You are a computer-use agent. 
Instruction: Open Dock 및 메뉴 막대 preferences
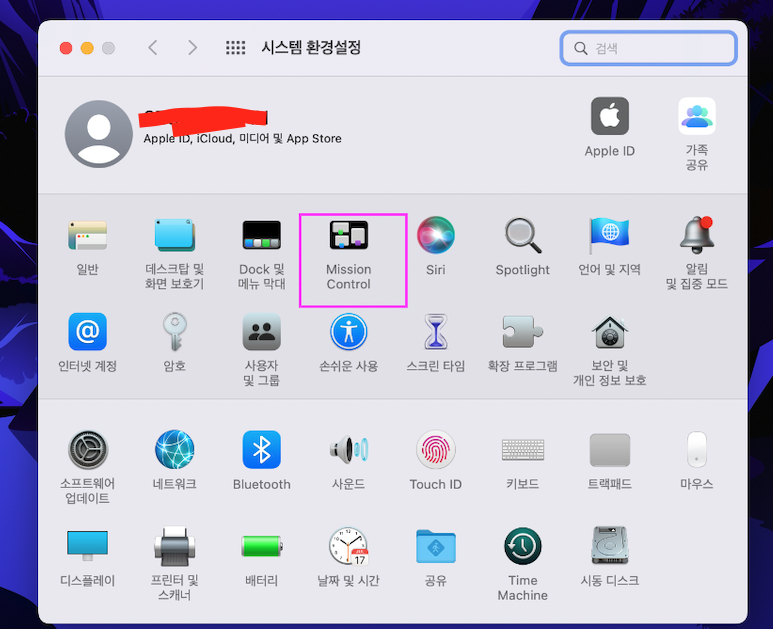261,236
